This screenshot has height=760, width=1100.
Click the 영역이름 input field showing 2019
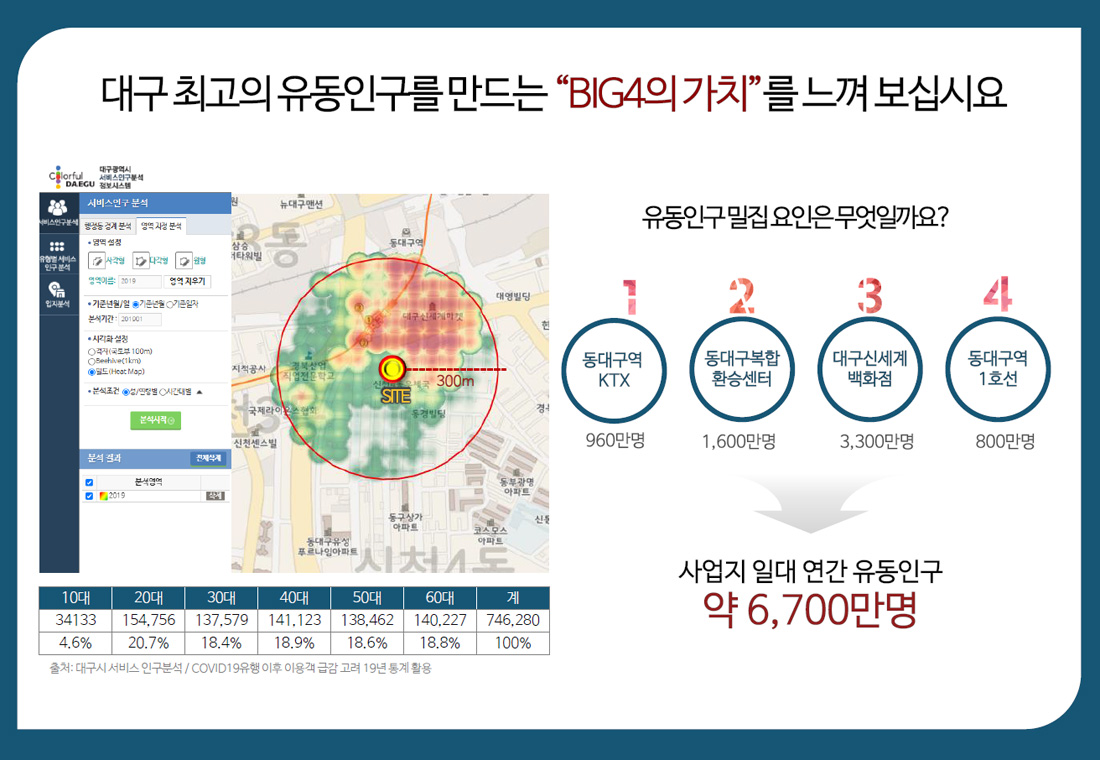click(139, 281)
